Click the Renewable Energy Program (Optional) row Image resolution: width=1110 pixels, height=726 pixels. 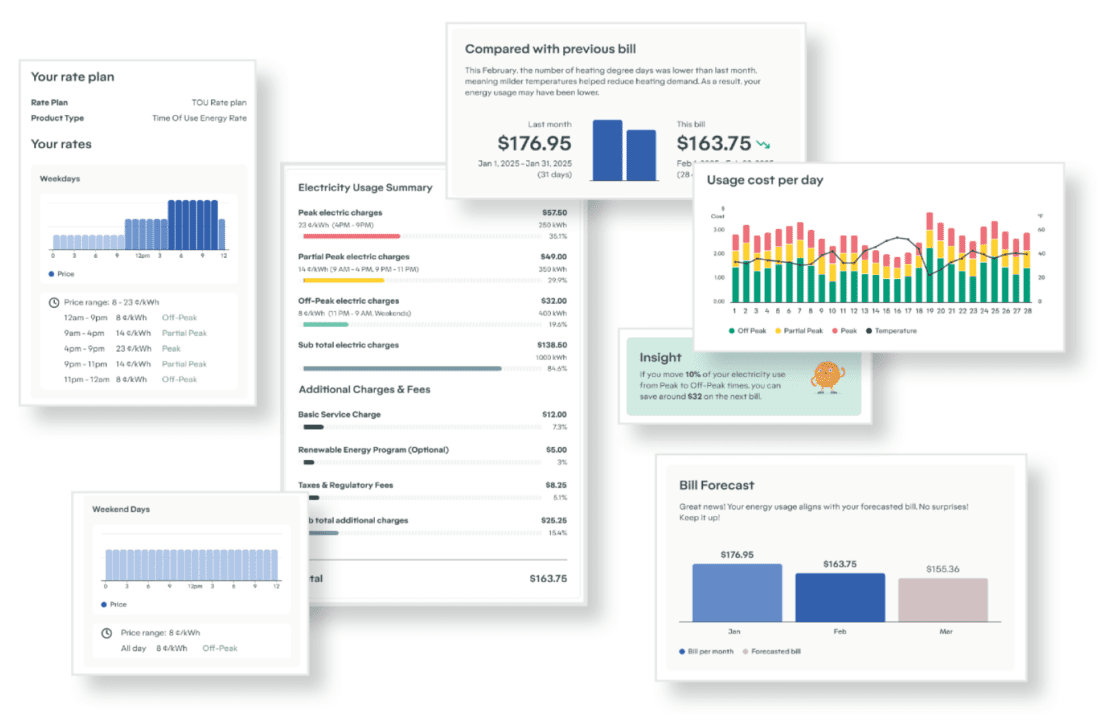point(433,456)
